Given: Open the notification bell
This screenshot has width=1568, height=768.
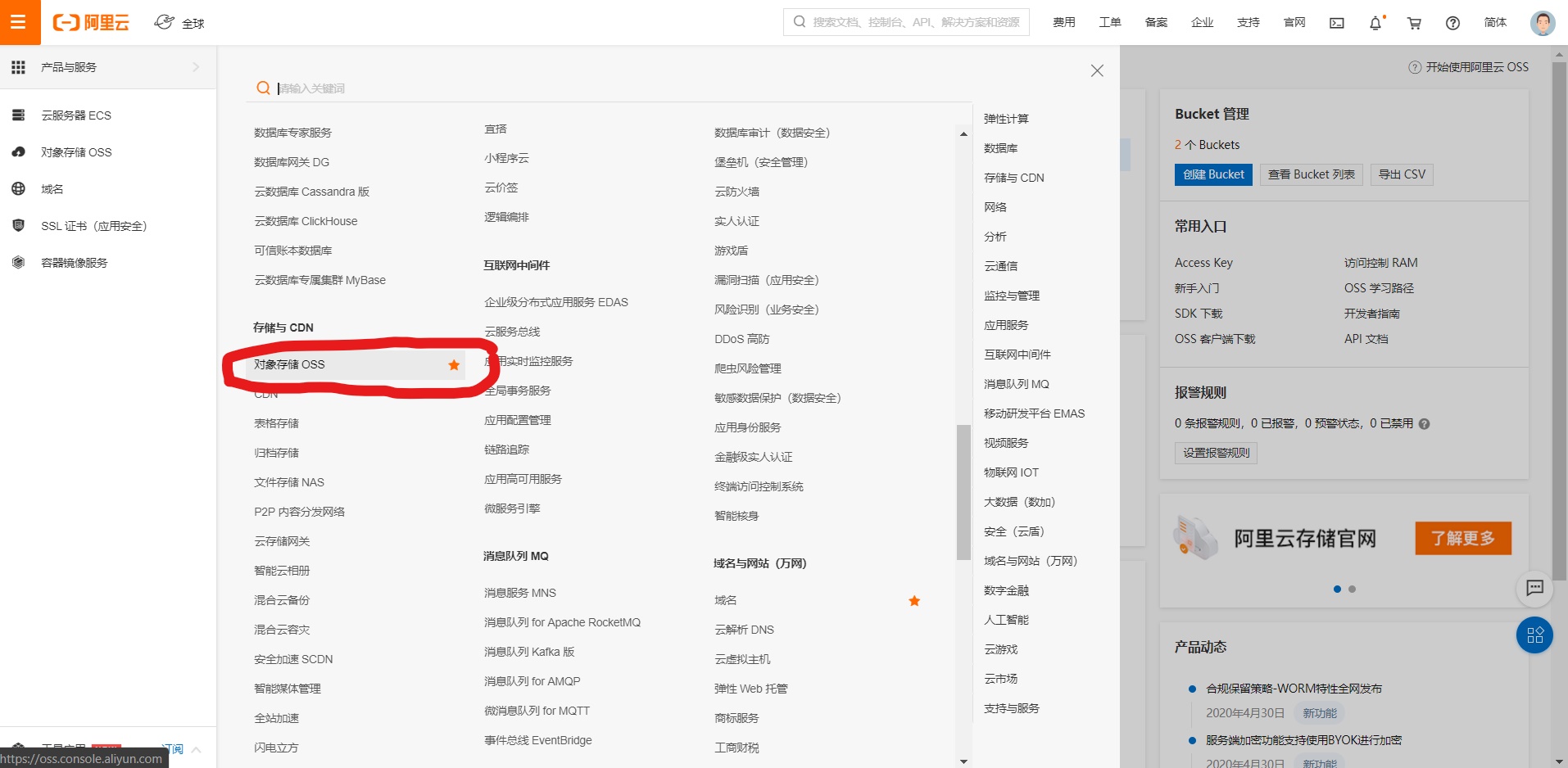Looking at the screenshot, I should coord(1375,23).
